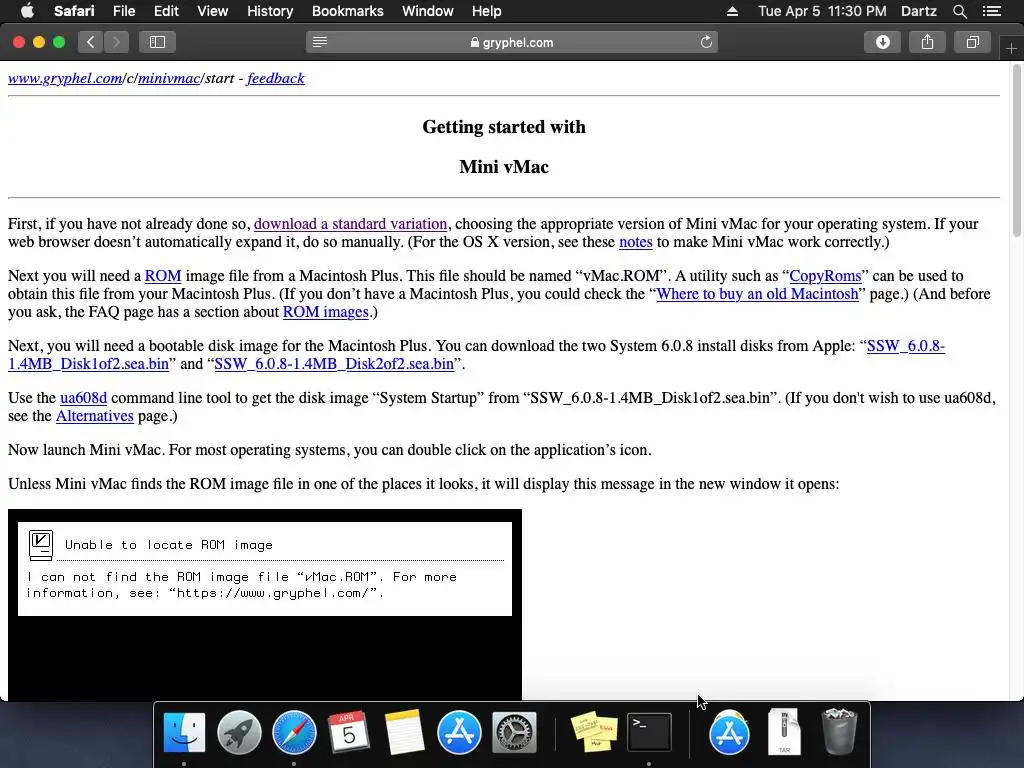This screenshot has width=1024, height=768.
Task: Open the Bookmarks menu
Action: [x=347, y=11]
